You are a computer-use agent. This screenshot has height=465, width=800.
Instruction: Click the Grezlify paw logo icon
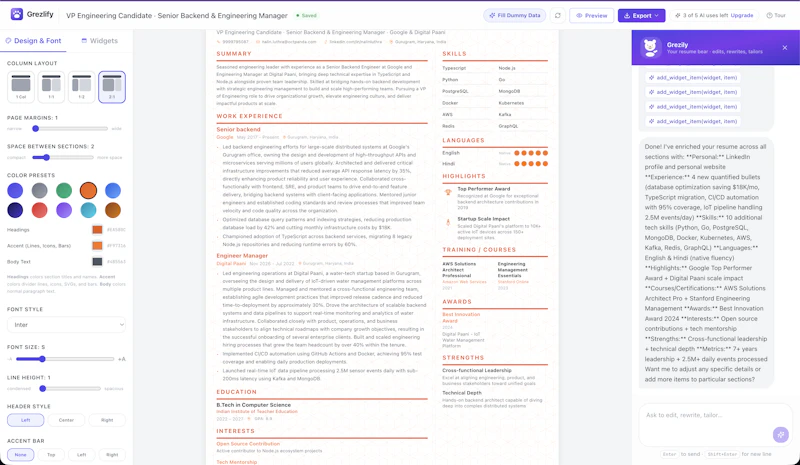pos(17,14)
